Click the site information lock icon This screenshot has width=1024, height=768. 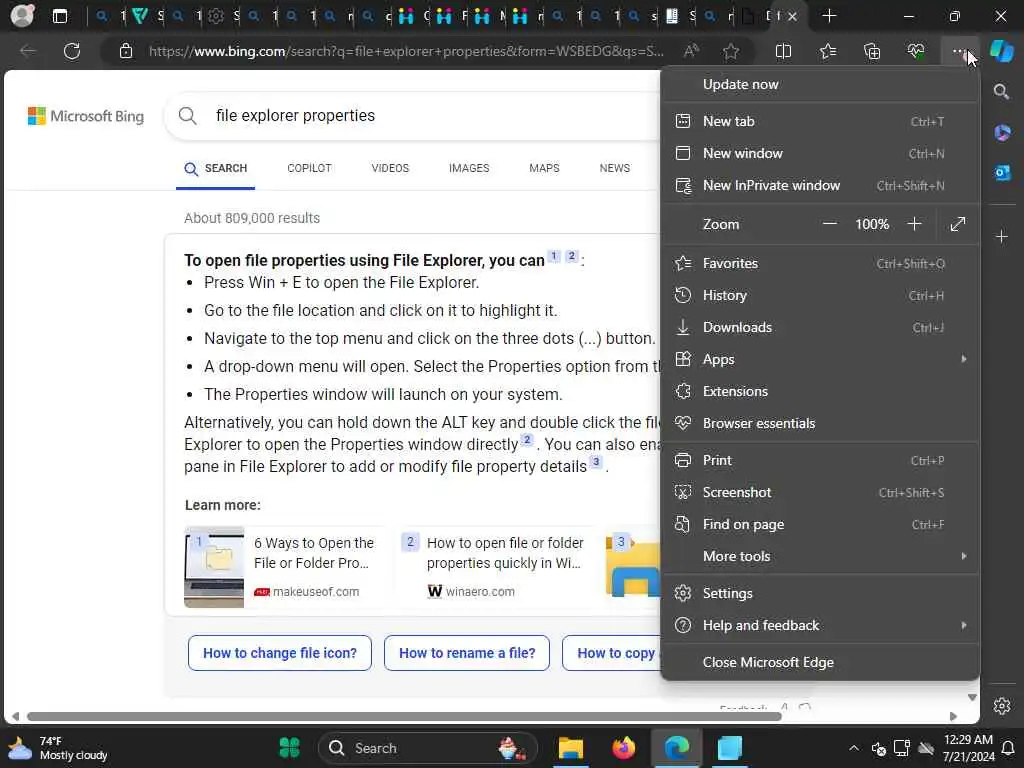pos(126,51)
